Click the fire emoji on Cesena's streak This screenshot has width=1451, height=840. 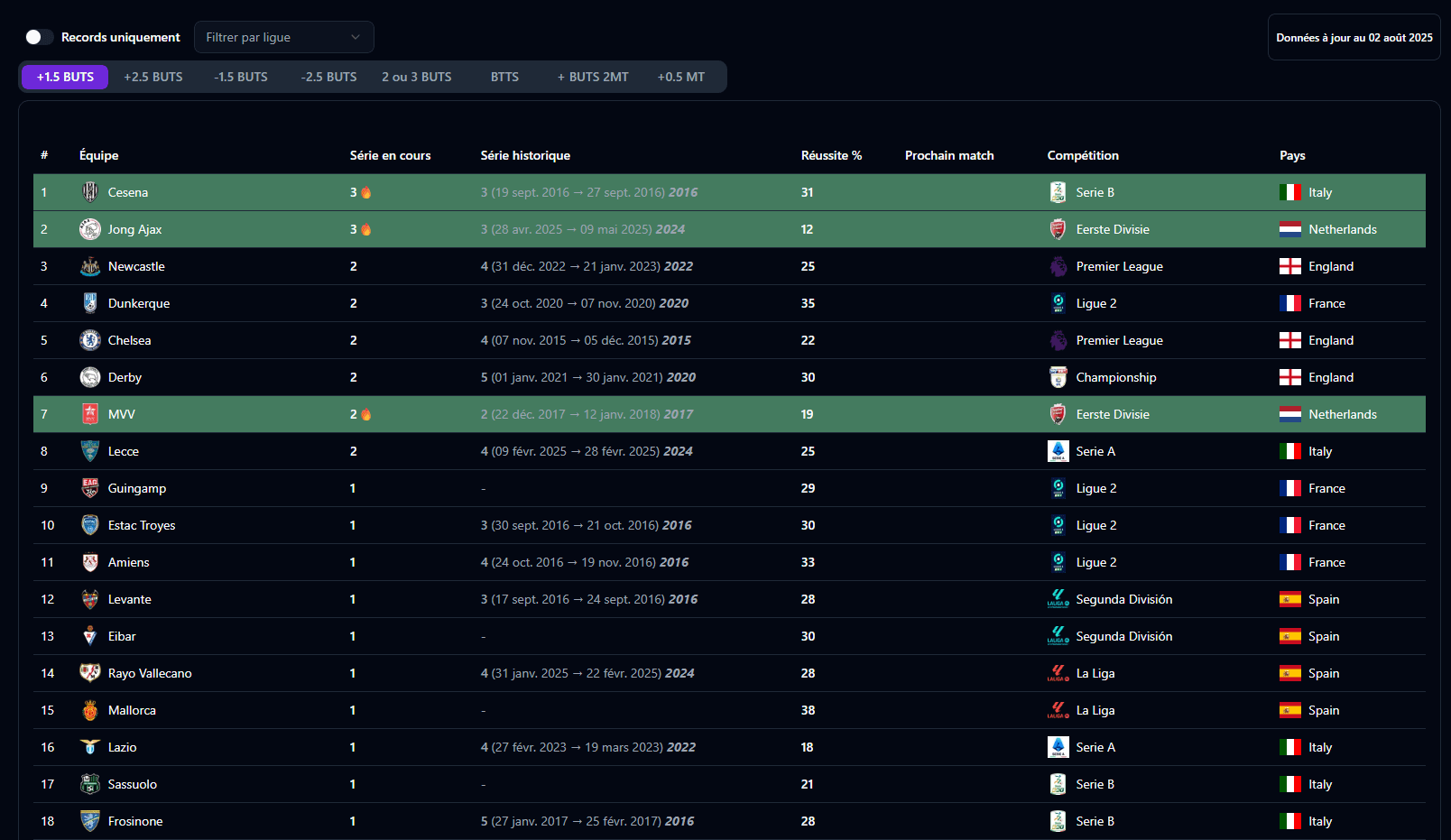[365, 192]
